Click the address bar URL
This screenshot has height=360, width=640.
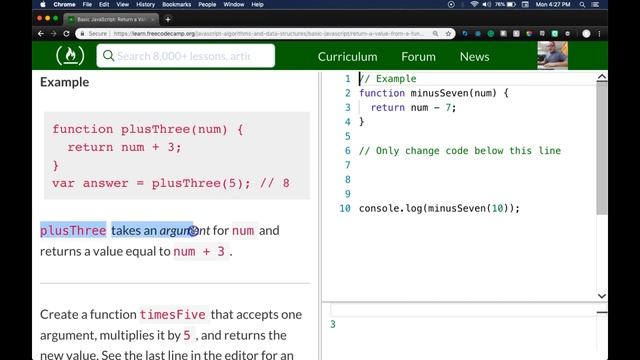[268, 34]
